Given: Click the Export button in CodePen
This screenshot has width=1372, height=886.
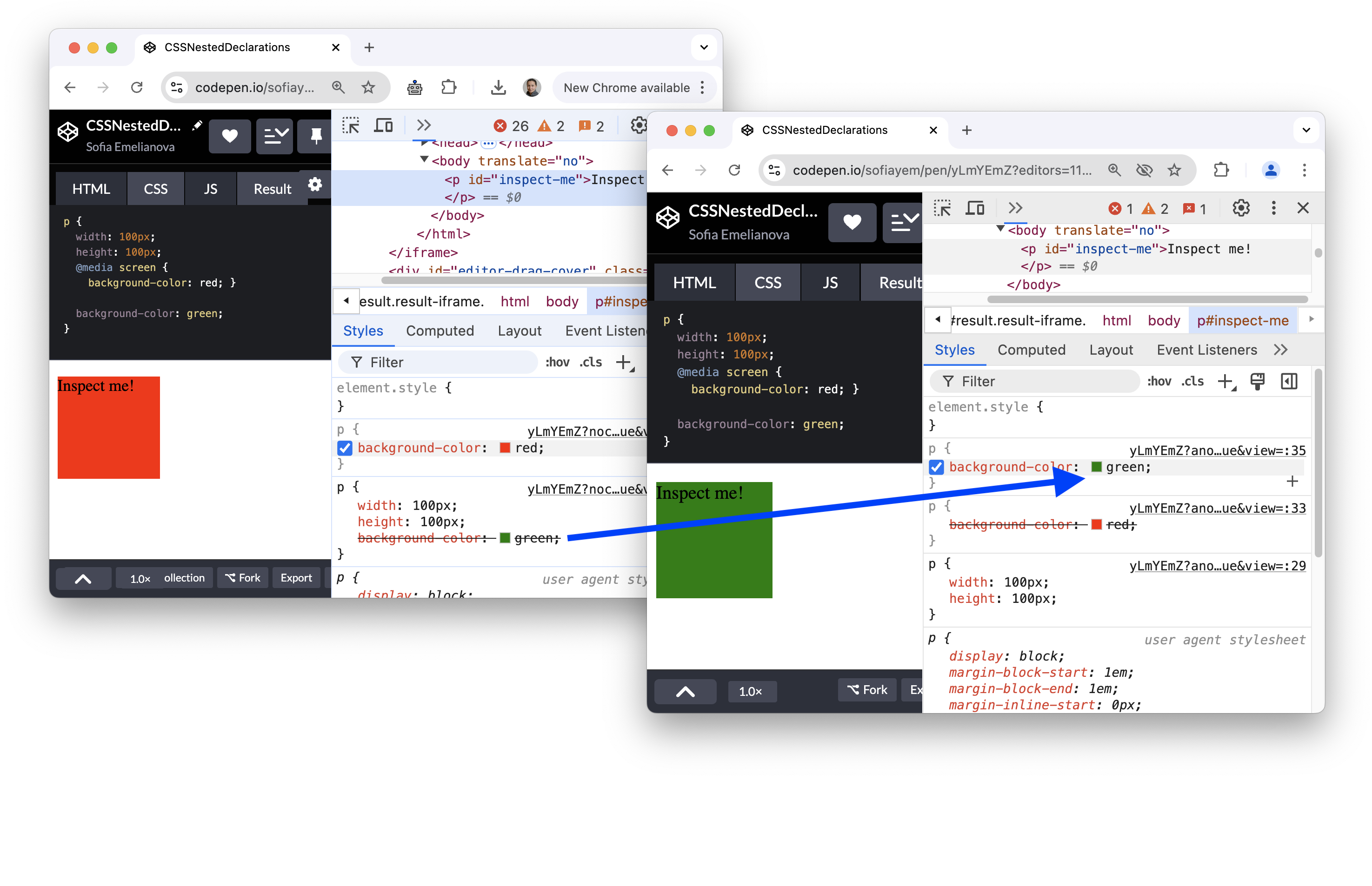Looking at the screenshot, I should point(293,577).
